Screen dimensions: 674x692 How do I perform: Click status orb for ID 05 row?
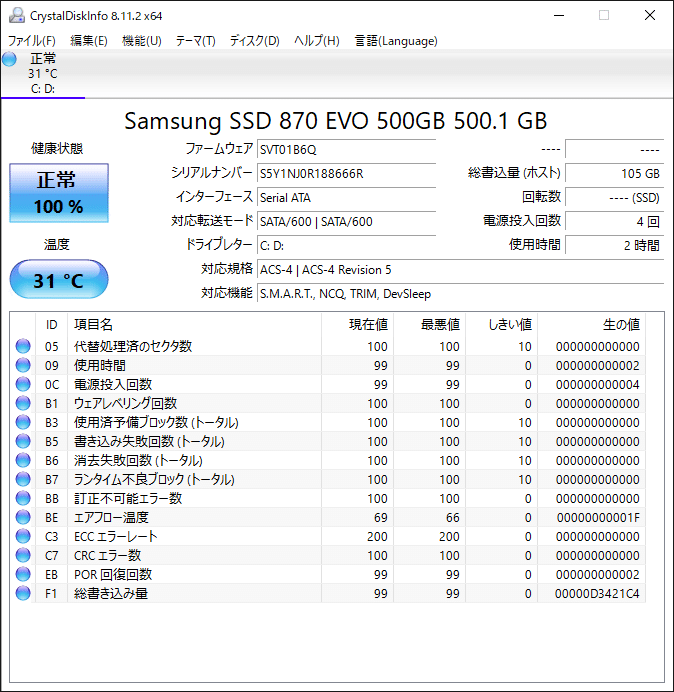tap(23, 346)
